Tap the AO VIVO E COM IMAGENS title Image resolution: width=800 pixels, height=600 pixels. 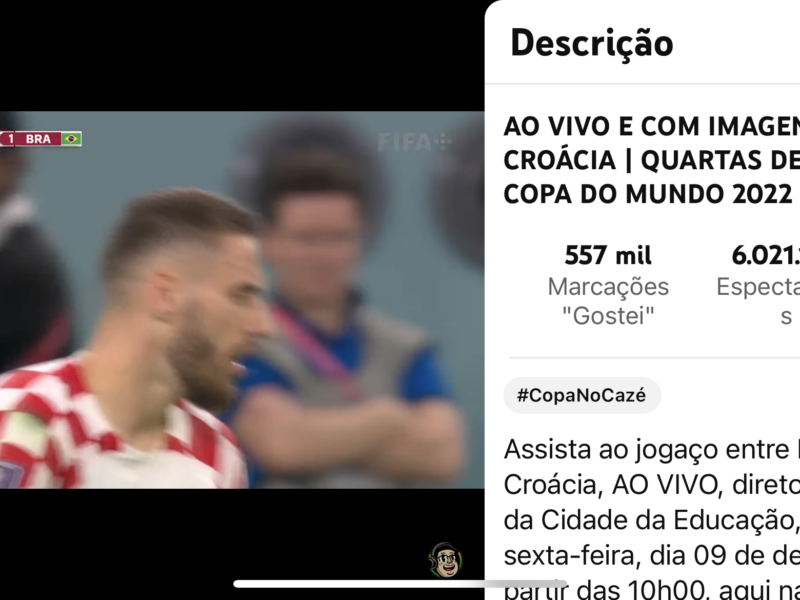click(x=652, y=127)
